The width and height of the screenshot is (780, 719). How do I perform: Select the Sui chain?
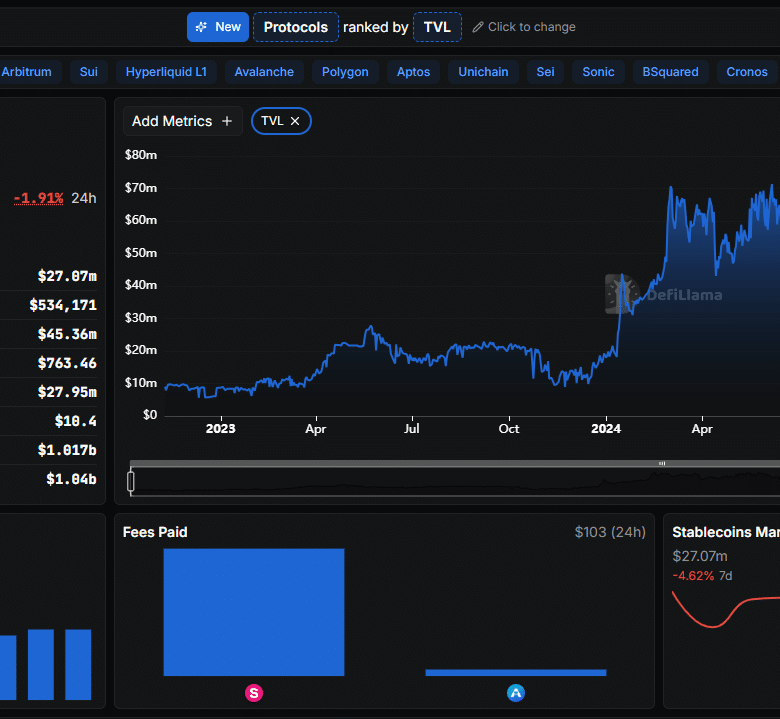point(89,72)
